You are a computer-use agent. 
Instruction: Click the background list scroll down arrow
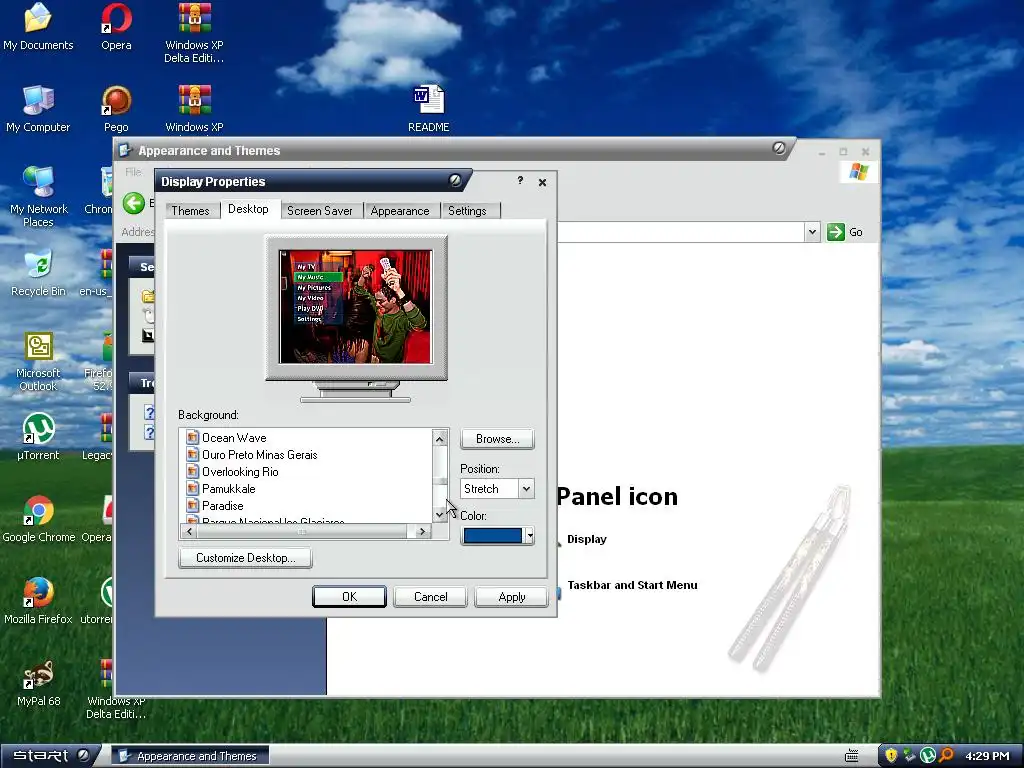pos(440,515)
